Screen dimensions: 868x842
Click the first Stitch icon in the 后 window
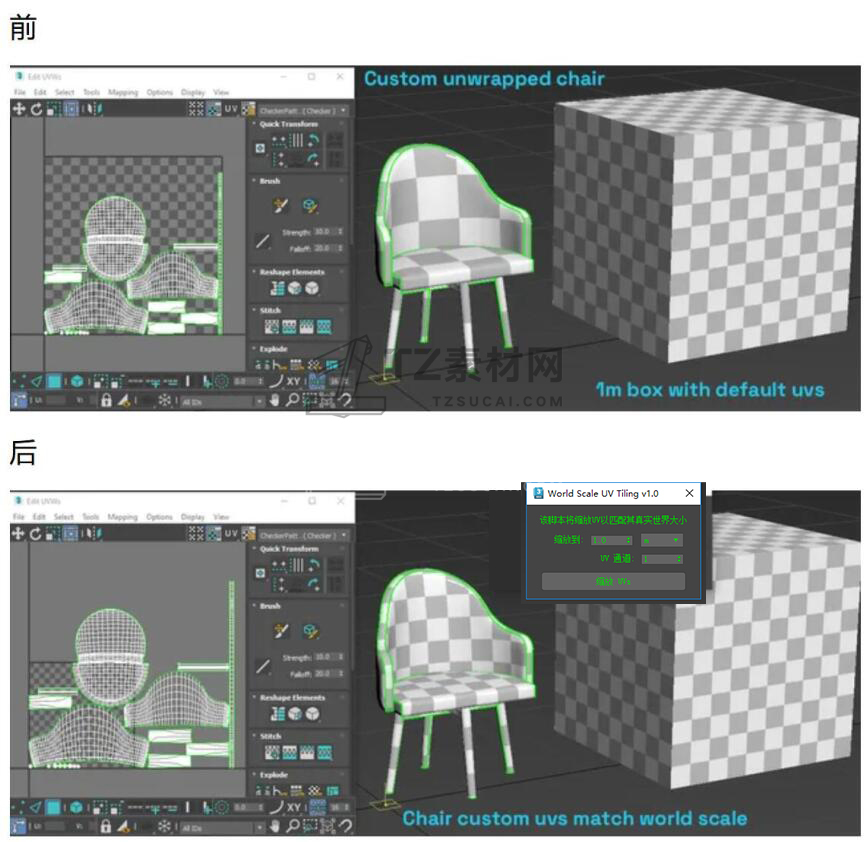coord(272,752)
